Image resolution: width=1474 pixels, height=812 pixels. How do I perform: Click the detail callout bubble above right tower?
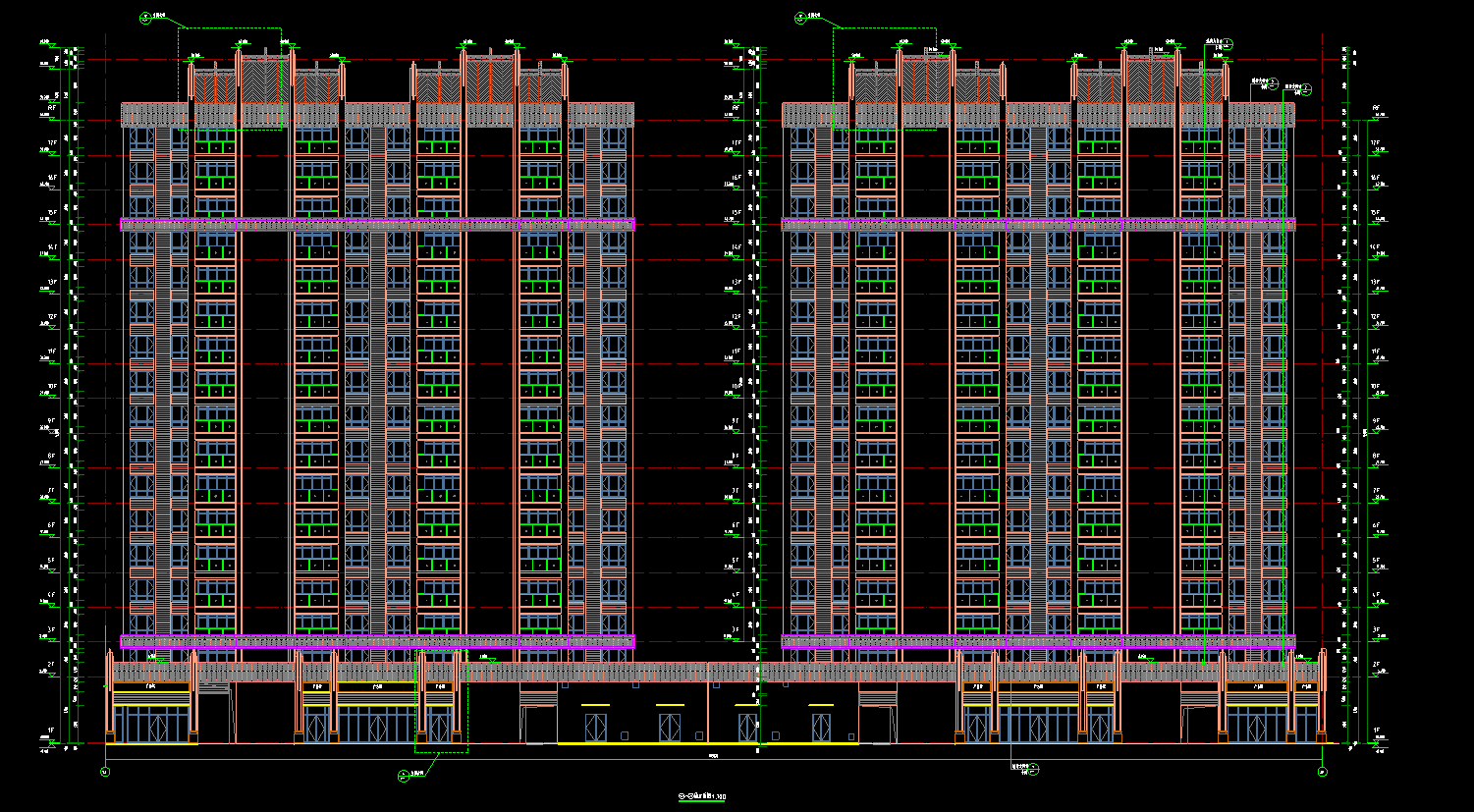(x=801, y=17)
